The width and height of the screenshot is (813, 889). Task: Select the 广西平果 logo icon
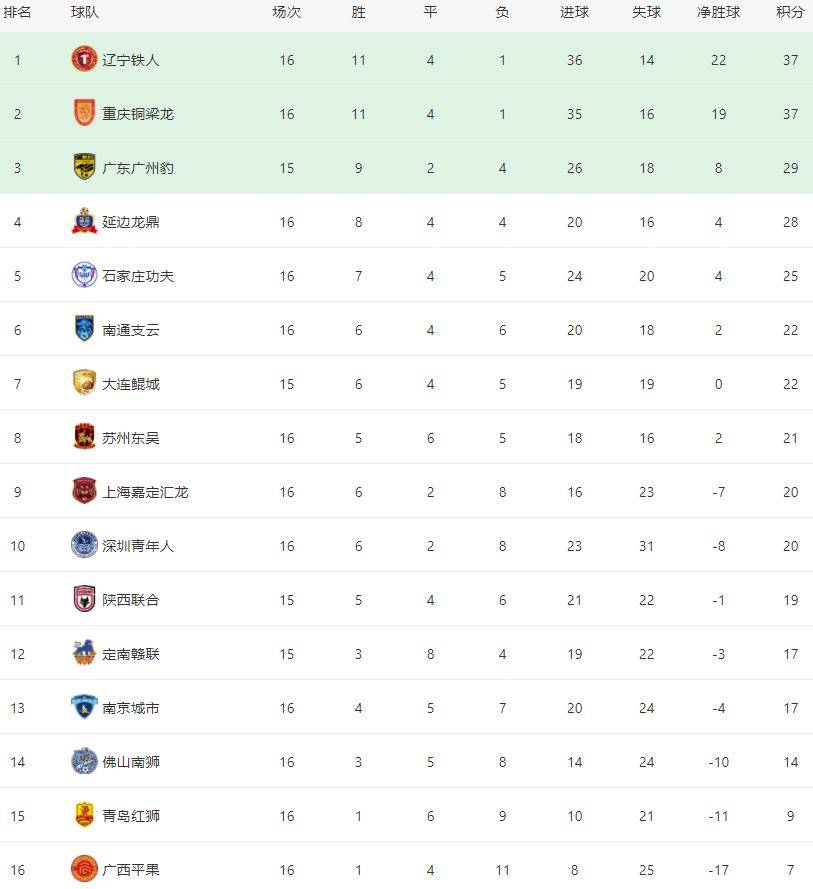tap(84, 869)
